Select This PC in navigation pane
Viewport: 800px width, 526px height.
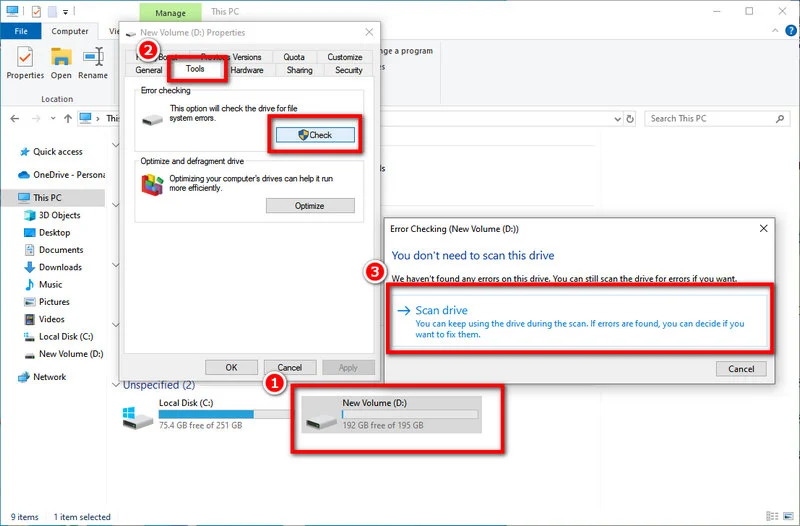(x=47, y=197)
